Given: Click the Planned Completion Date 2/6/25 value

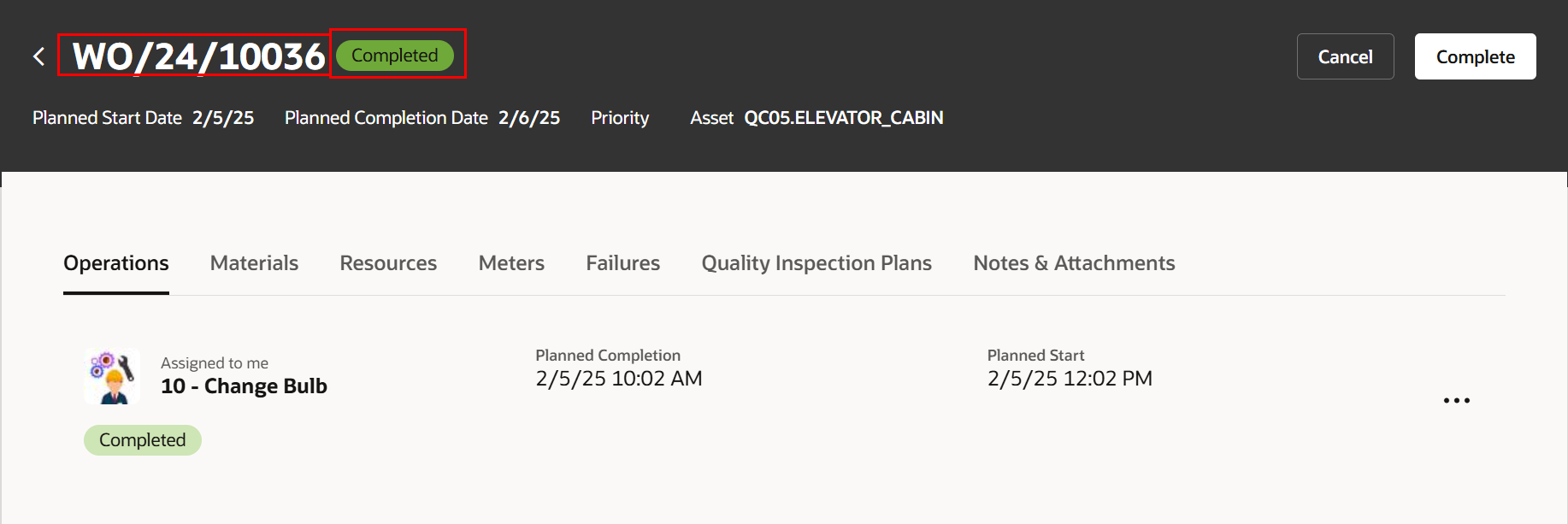Looking at the screenshot, I should 529,118.
